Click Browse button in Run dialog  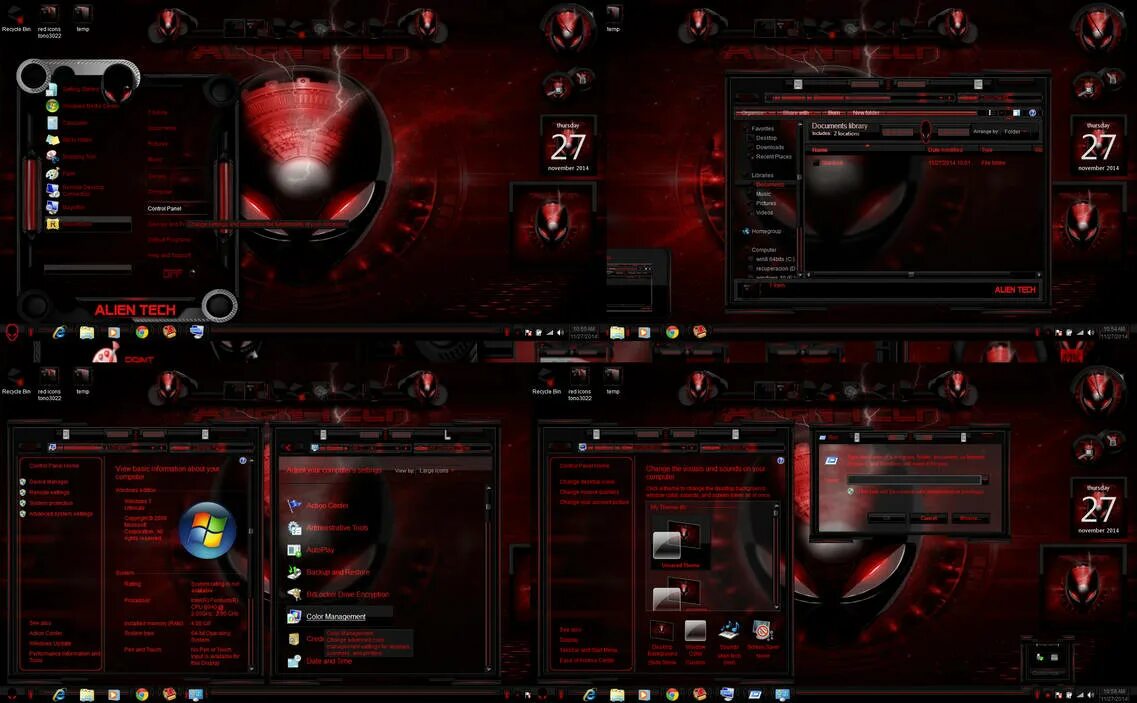coord(969,518)
